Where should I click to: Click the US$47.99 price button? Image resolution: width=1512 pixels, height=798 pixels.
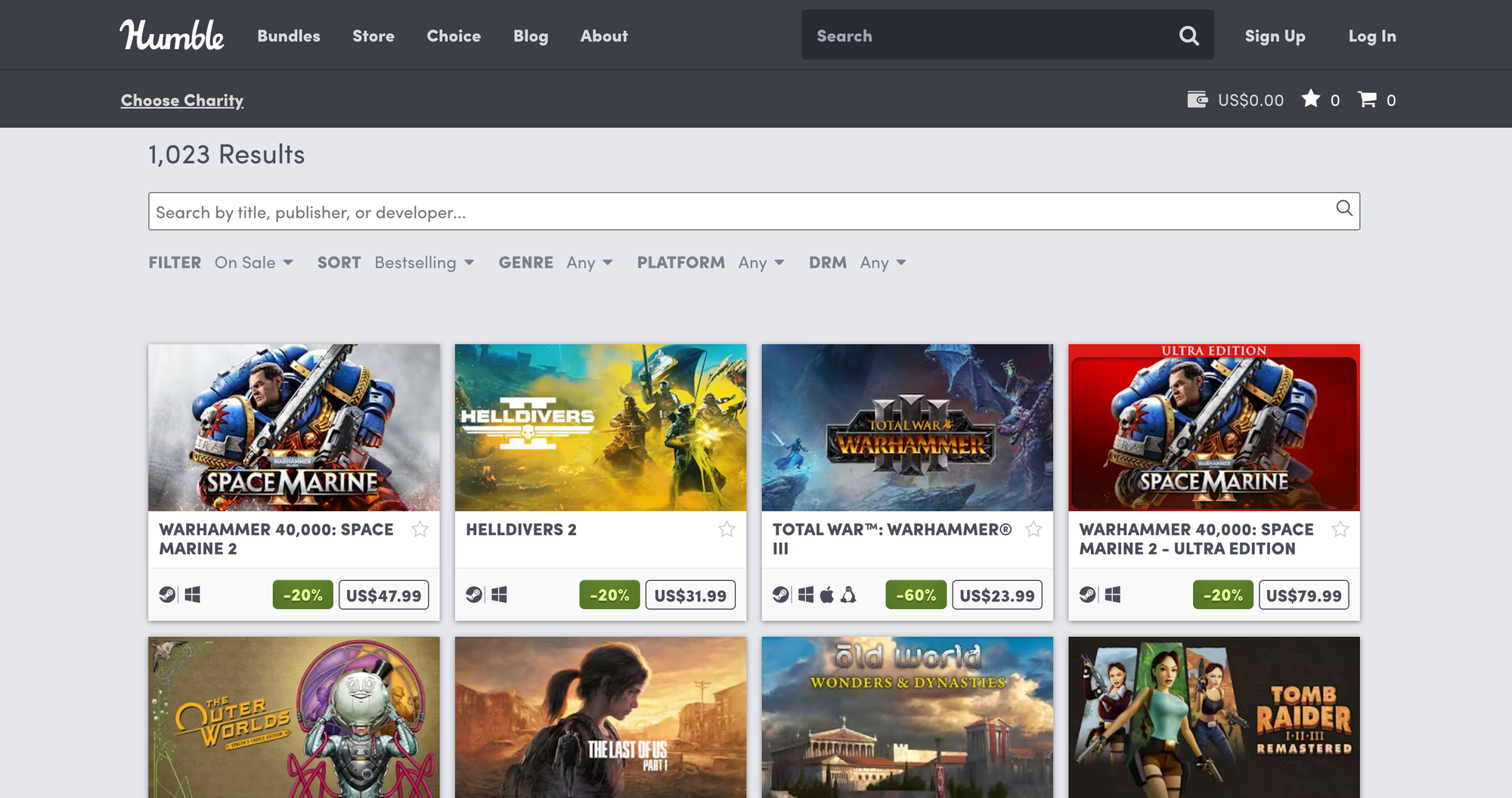(384, 595)
